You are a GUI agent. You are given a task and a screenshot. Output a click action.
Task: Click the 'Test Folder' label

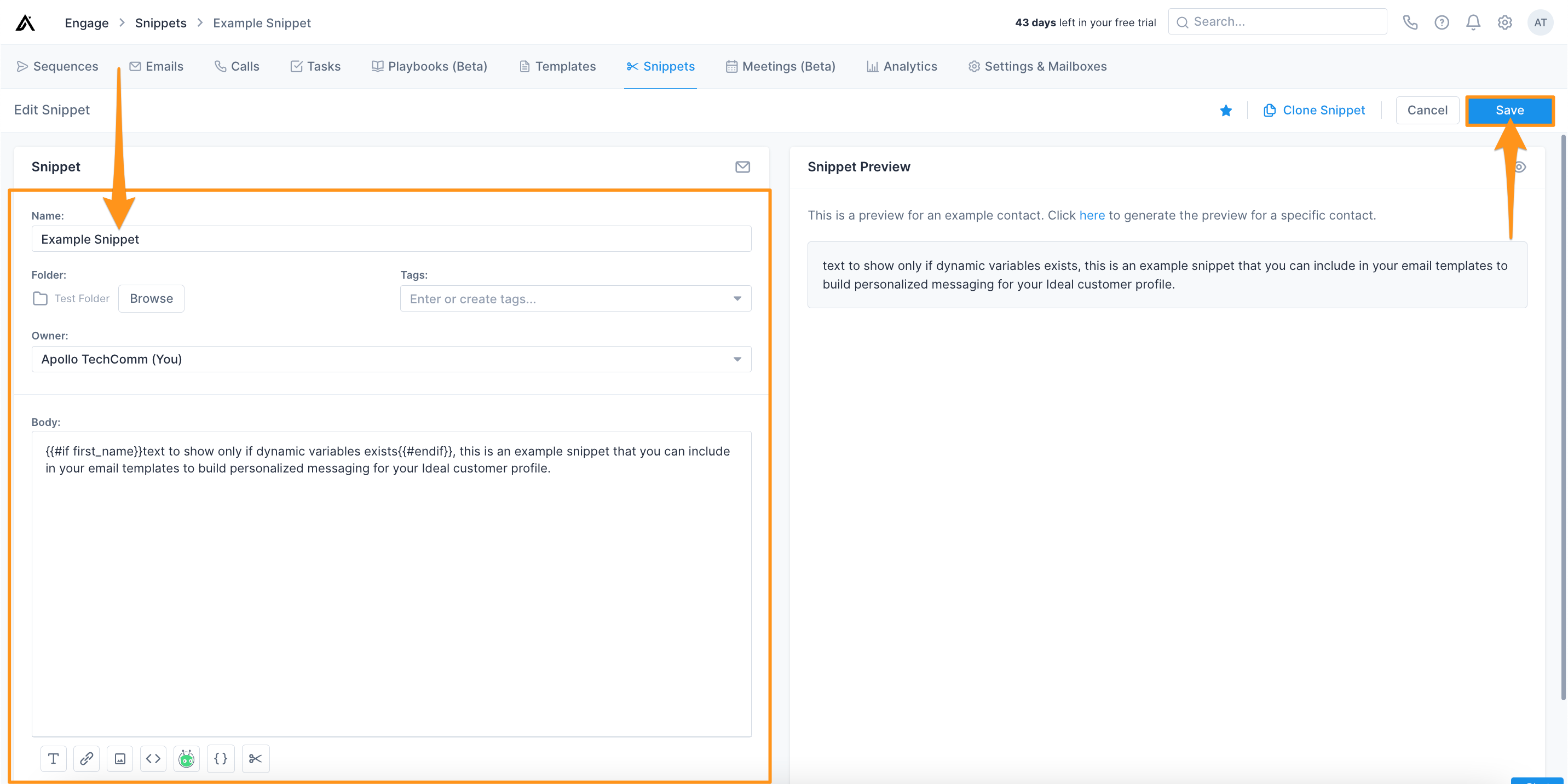(82, 298)
